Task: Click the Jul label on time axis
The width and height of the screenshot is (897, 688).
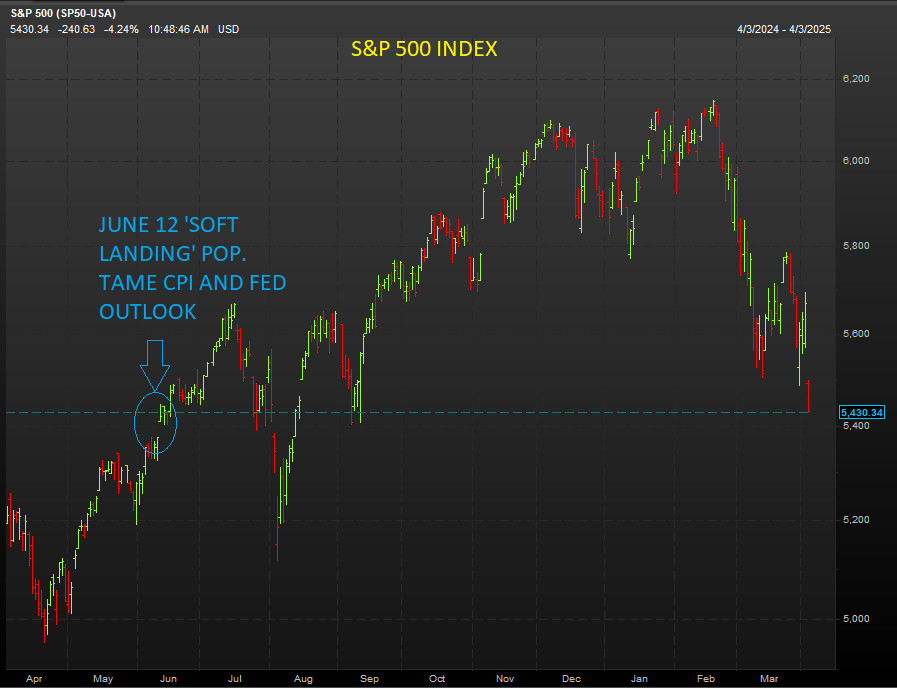Action: pos(235,679)
